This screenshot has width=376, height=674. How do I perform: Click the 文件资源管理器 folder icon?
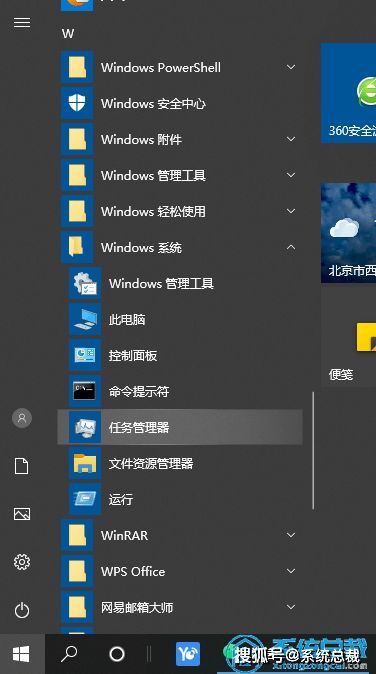pyautogui.click(x=85, y=463)
